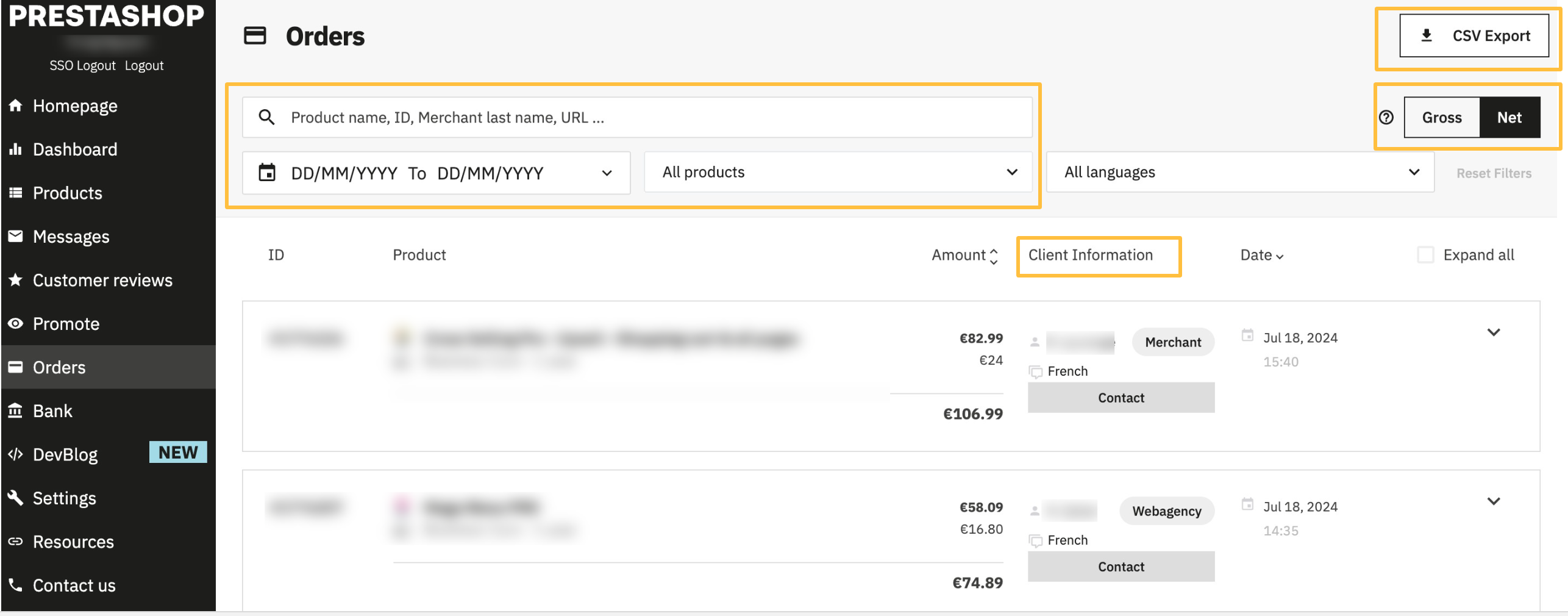Open Promote menu item
1568x616 pixels.
click(66, 323)
